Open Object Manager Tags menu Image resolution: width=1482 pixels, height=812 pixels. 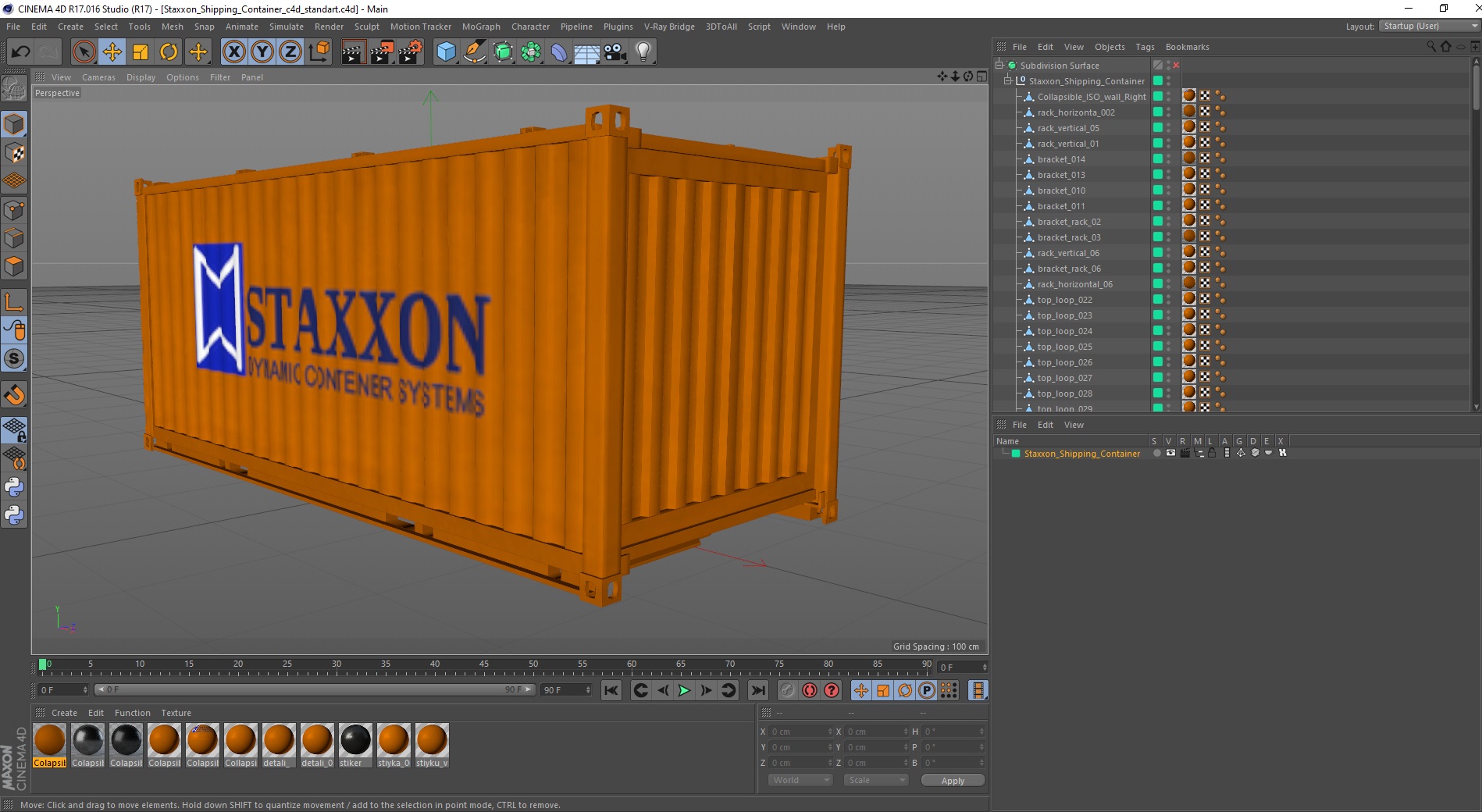point(1145,47)
